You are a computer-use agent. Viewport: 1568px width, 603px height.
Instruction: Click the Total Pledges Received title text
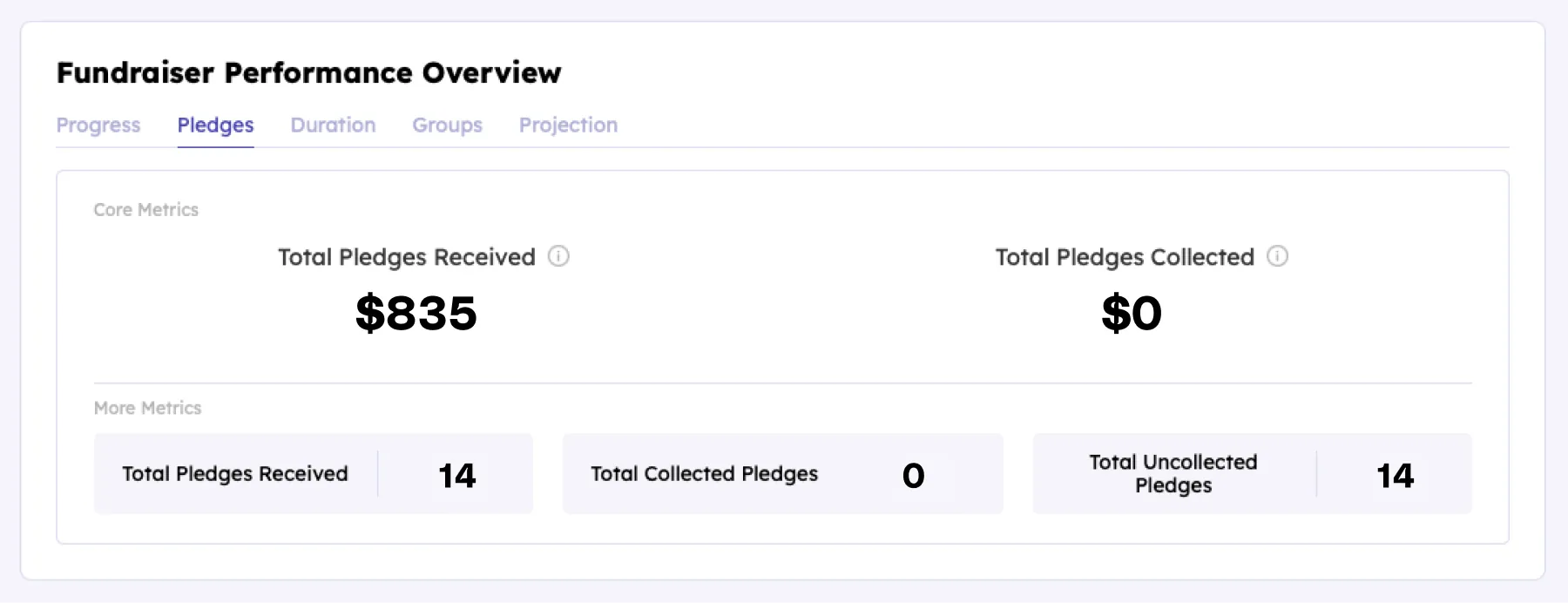pos(407,257)
